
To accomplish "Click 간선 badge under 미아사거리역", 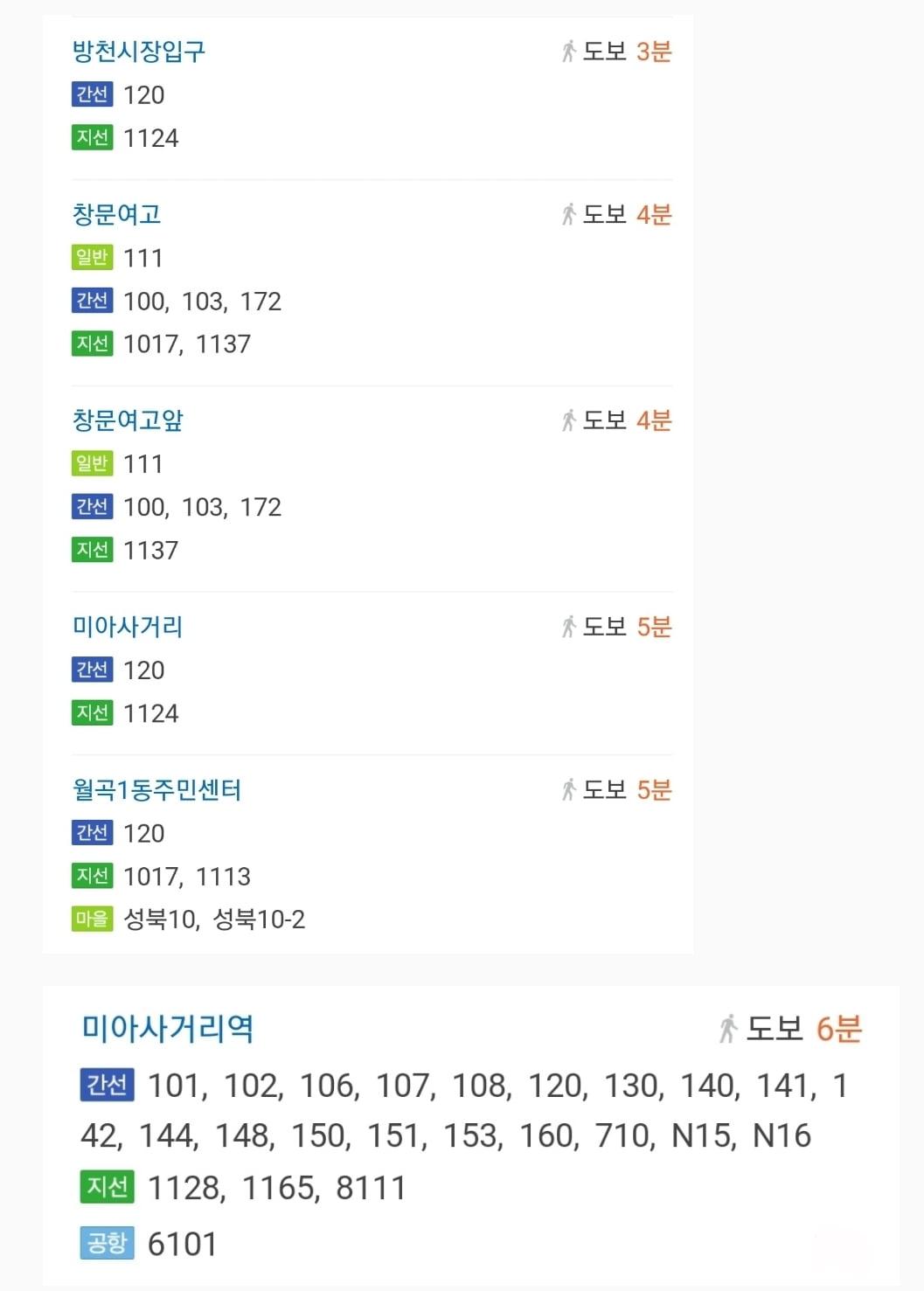I will click(x=107, y=1085).
